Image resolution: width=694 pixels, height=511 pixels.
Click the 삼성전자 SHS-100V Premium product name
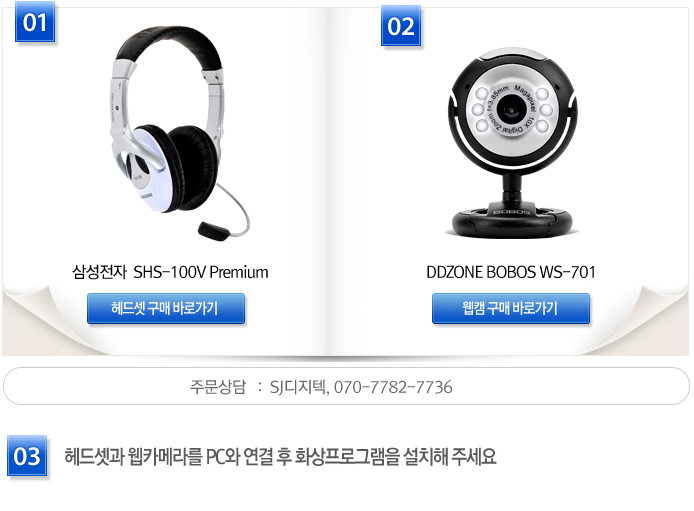point(170,272)
